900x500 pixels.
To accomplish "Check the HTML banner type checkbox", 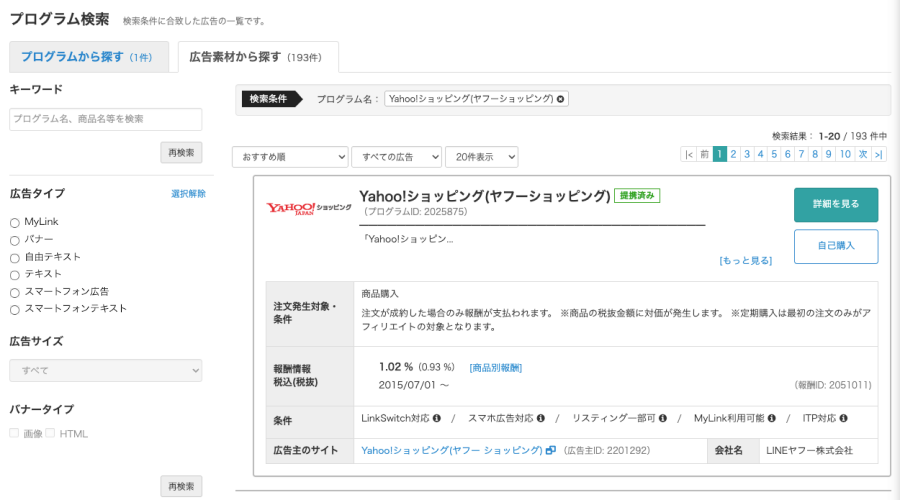I will pyautogui.click(x=51, y=433).
